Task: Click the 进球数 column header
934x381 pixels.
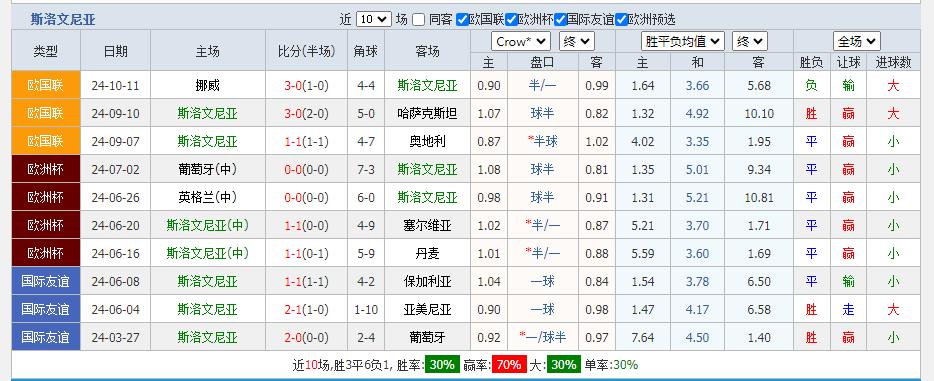Action: click(x=893, y=62)
